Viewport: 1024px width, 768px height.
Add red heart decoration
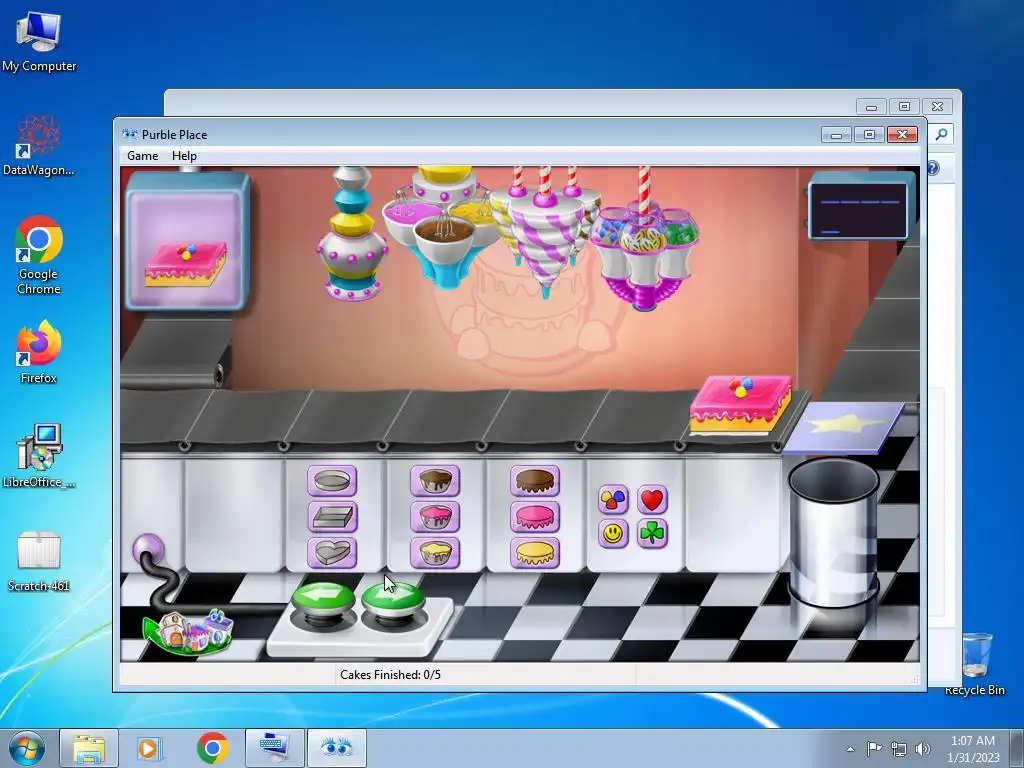coord(652,500)
